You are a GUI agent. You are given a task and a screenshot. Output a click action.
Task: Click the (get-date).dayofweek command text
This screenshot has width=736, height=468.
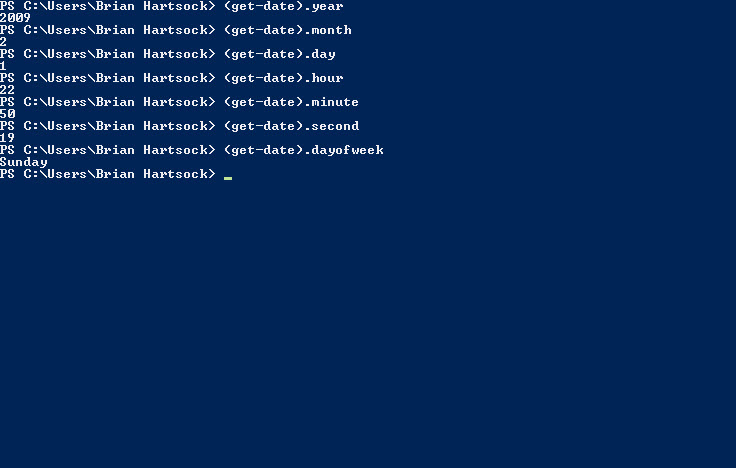304,150
